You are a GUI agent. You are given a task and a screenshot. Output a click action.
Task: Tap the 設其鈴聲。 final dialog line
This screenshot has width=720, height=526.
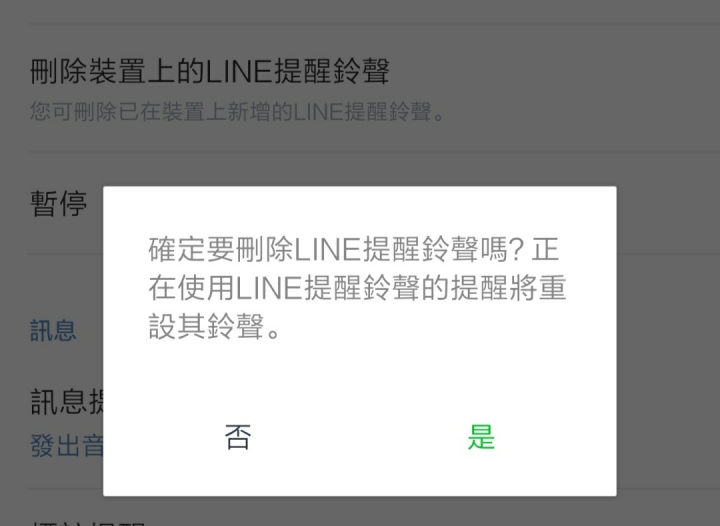tap(214, 326)
